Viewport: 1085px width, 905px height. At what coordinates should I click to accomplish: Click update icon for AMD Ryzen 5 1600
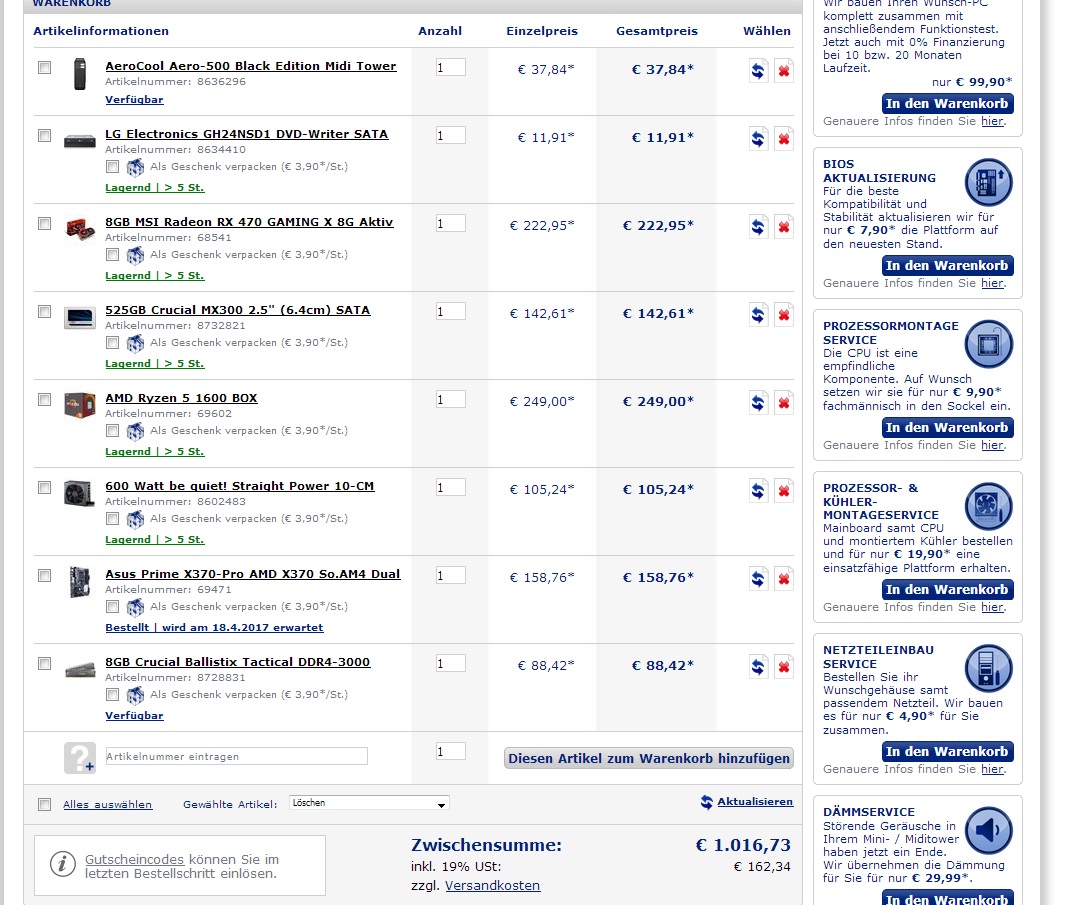coord(758,403)
